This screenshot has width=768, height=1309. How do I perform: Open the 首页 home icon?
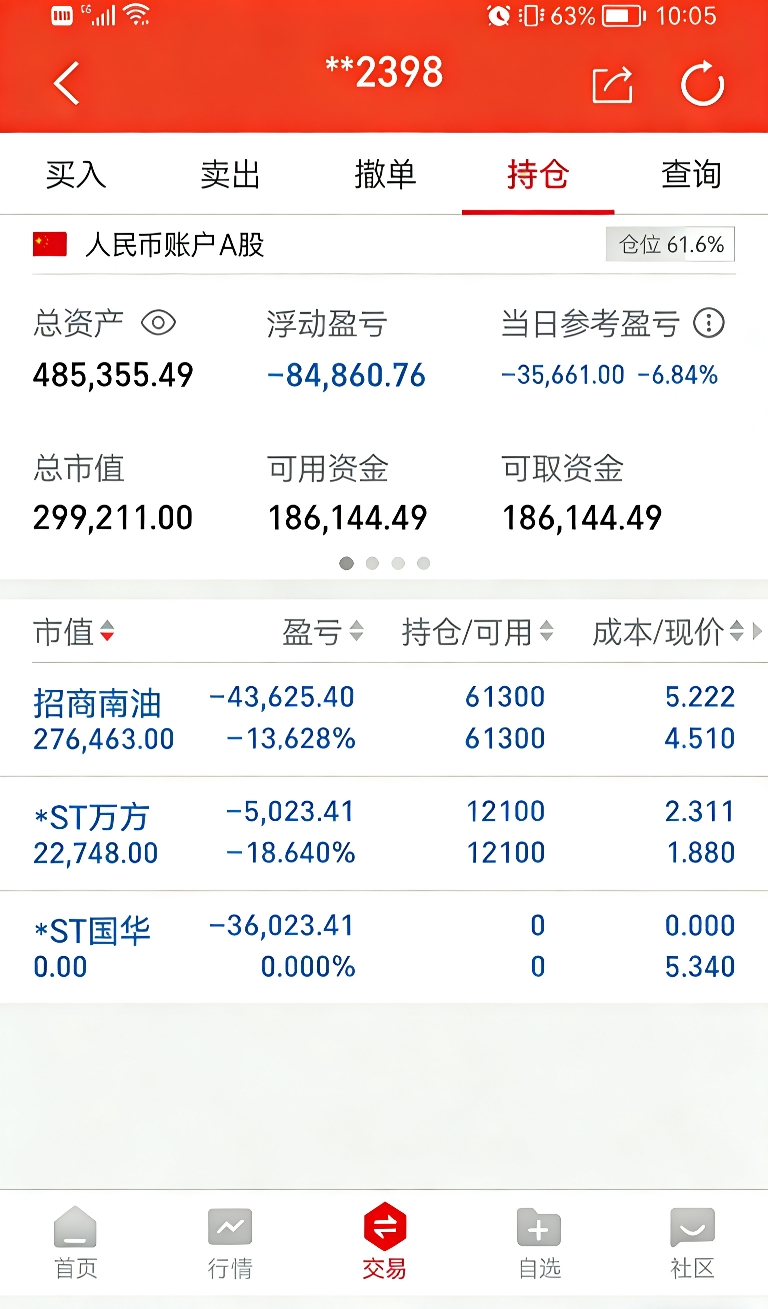[x=75, y=1227]
